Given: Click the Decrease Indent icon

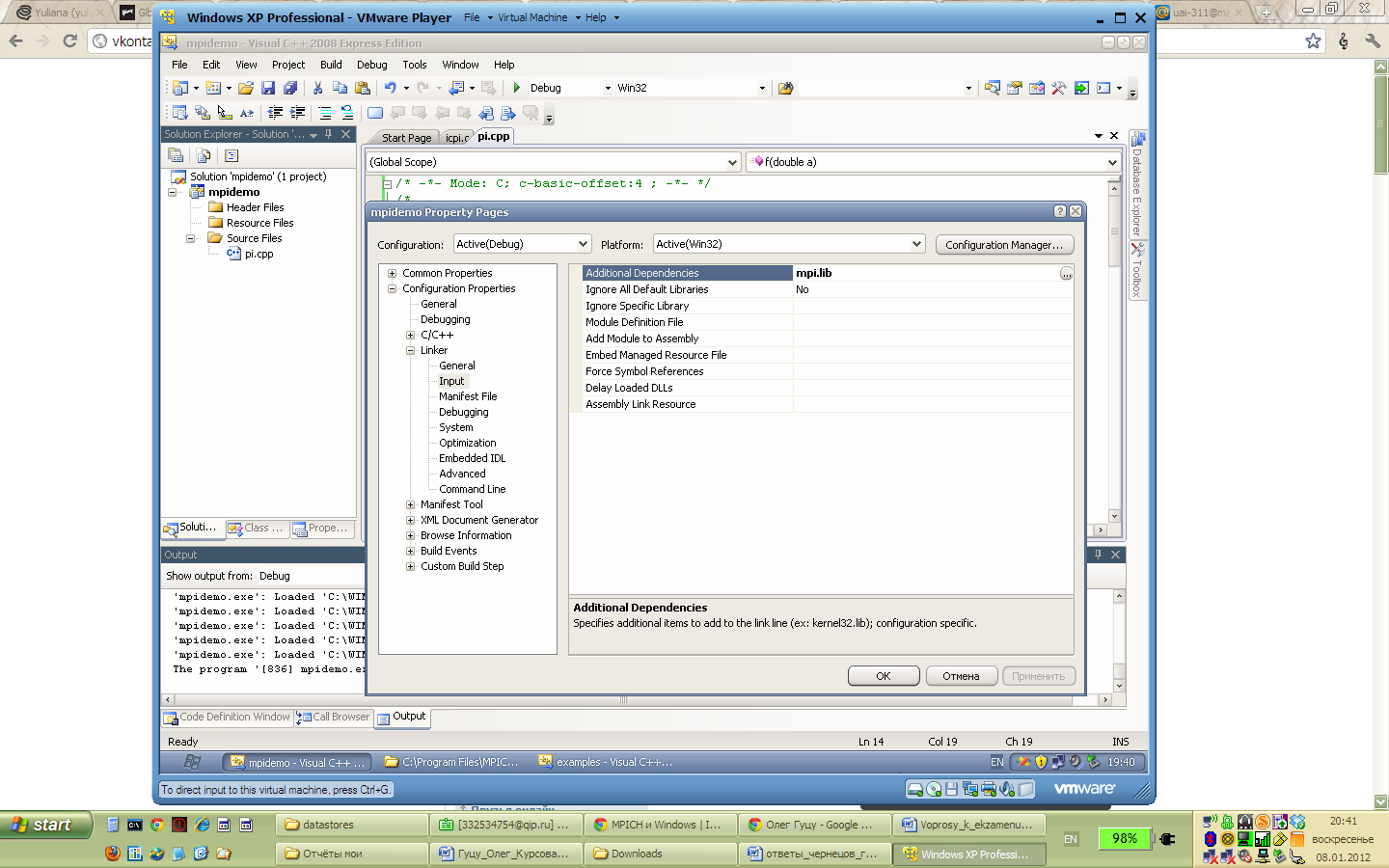Looking at the screenshot, I should 276,113.
